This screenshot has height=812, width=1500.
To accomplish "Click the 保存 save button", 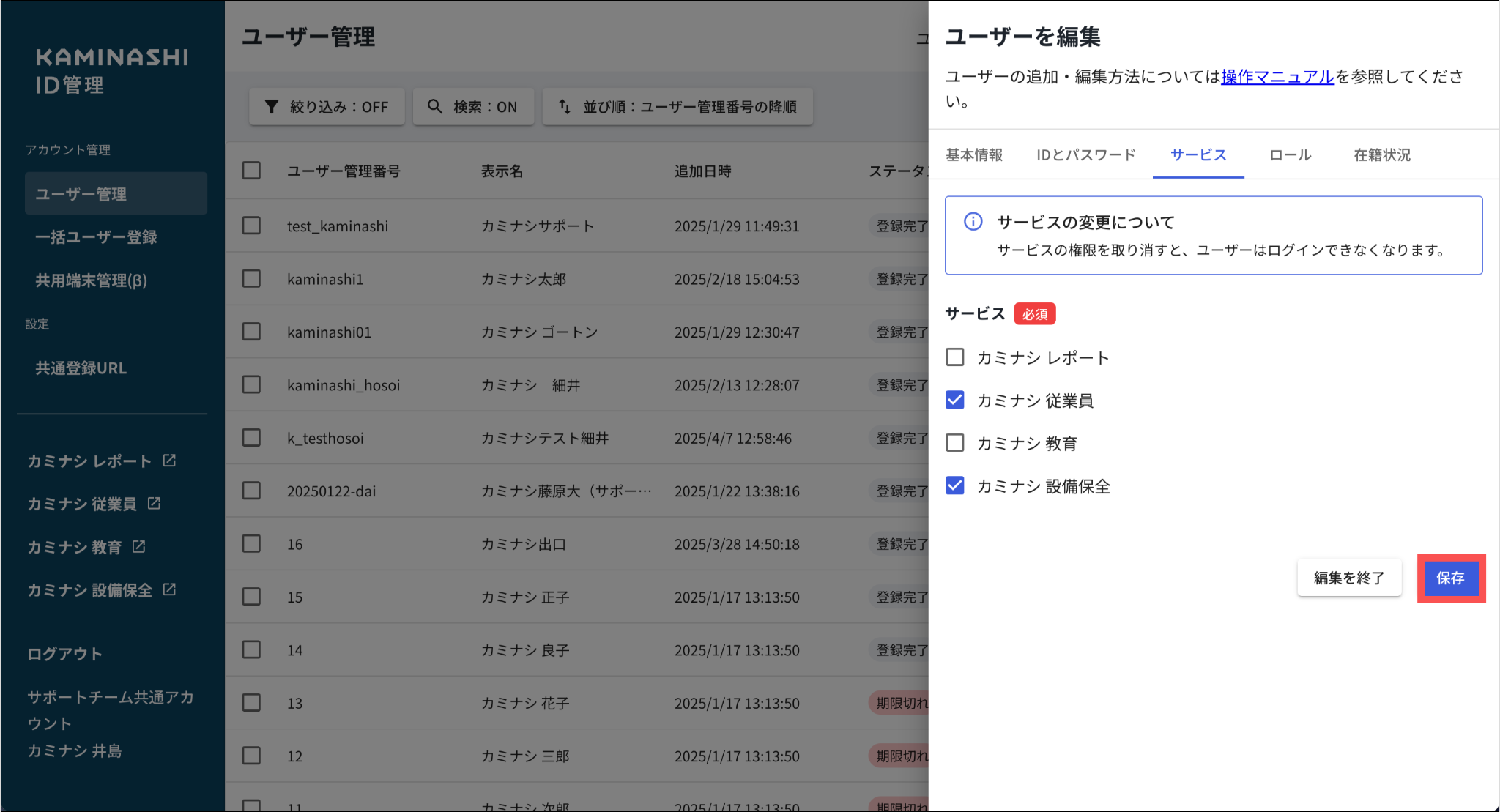I will coord(1451,578).
